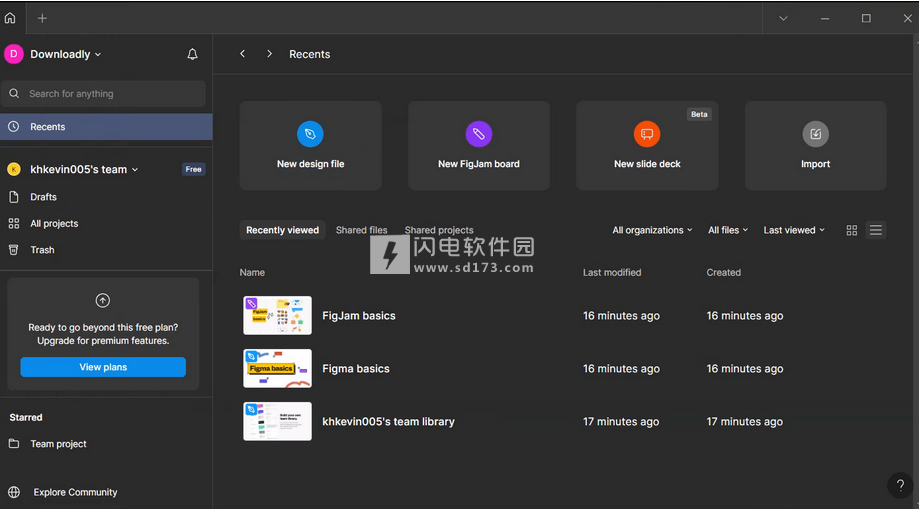Click the khkevin005's team avatar icon
919x509 pixels.
click(x=13, y=169)
